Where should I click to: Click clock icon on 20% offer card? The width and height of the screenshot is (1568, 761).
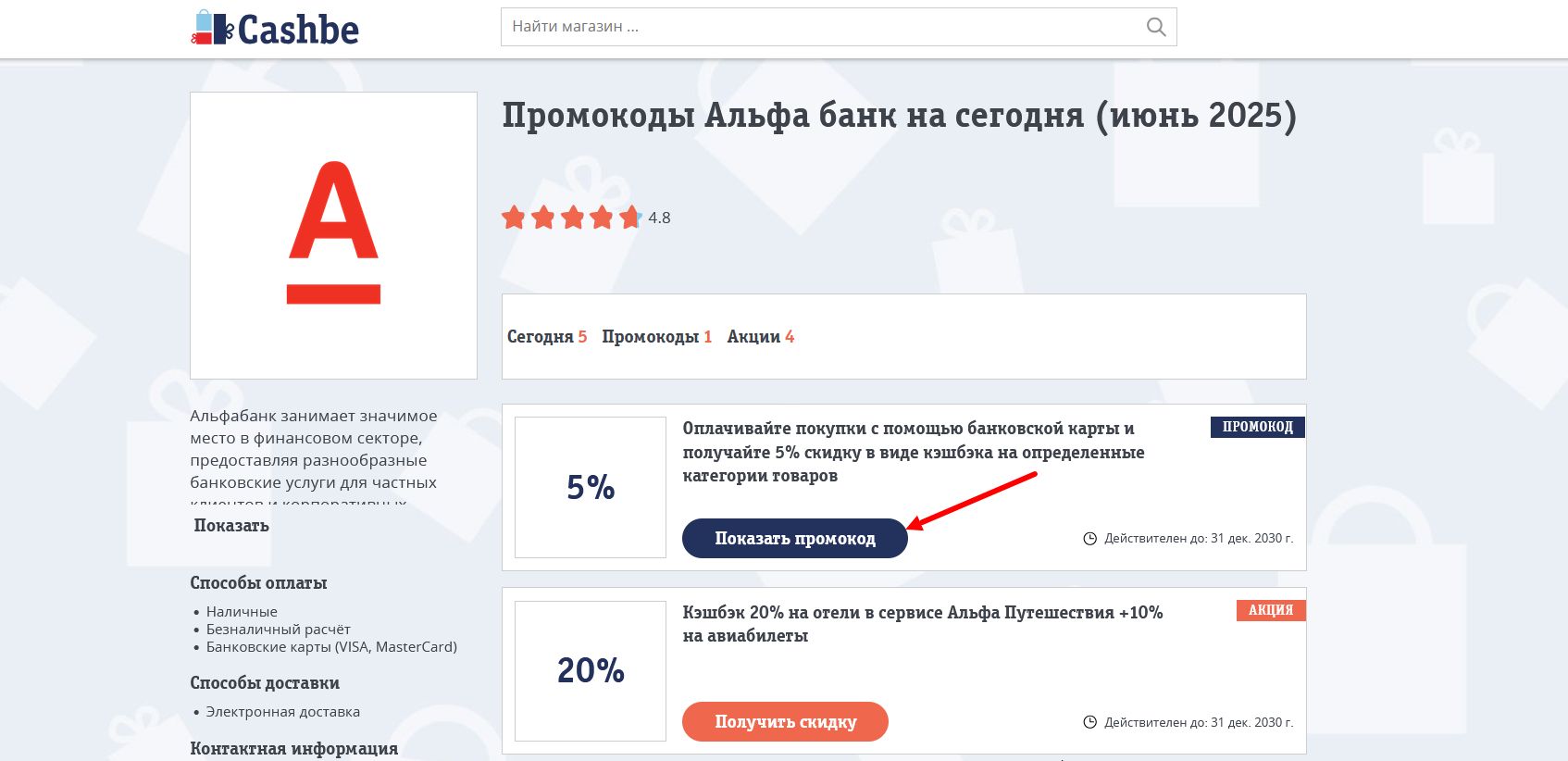1090,722
